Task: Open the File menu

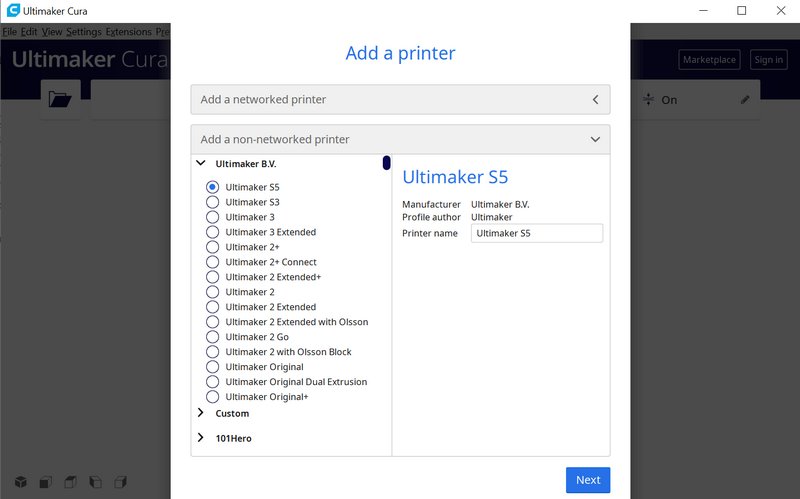Action: [10, 32]
